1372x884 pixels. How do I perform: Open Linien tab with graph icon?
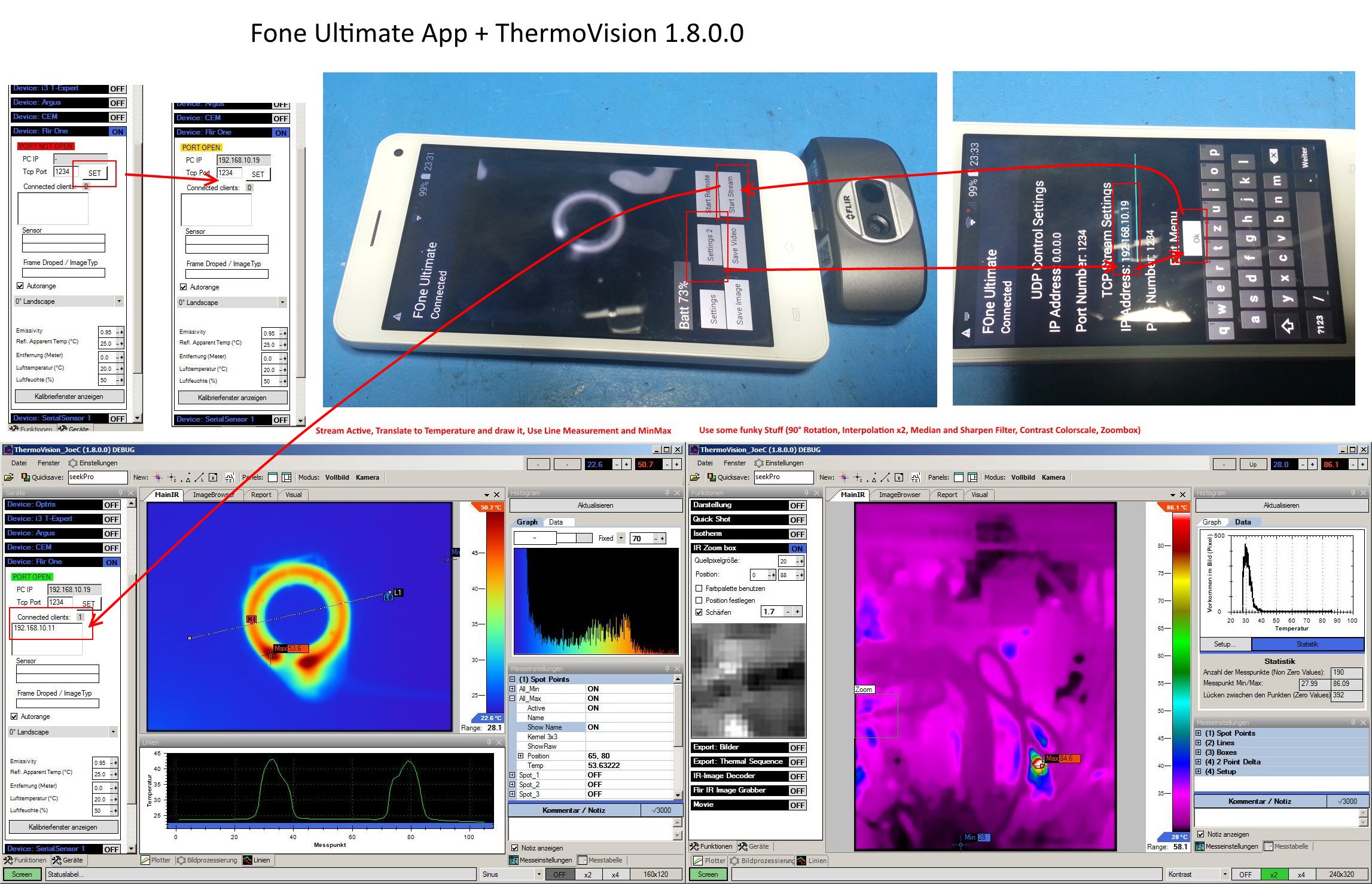256,860
